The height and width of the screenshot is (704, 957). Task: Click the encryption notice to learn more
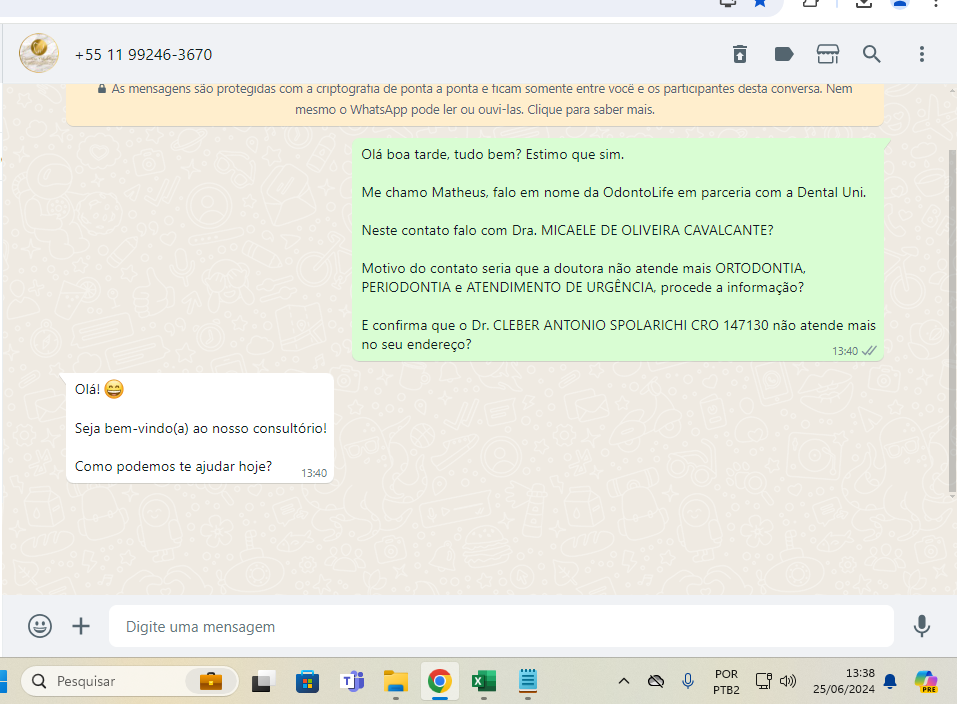point(475,100)
